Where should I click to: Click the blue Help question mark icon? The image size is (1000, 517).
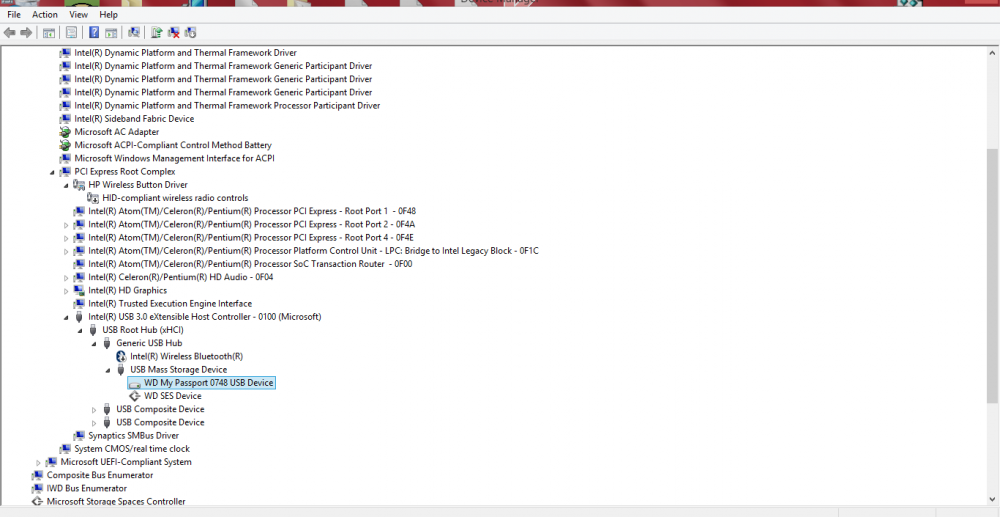click(94, 33)
